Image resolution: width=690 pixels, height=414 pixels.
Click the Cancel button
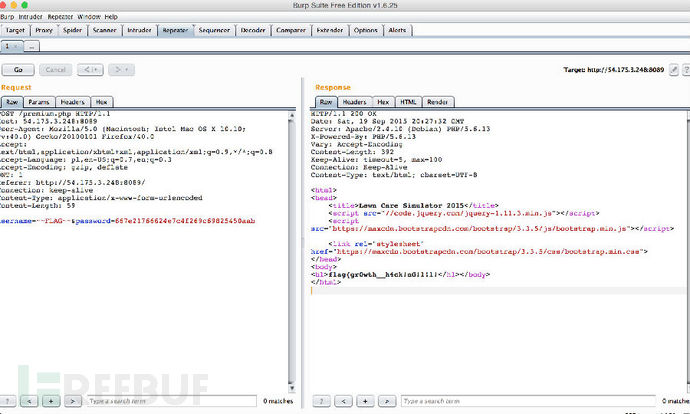click(55, 70)
